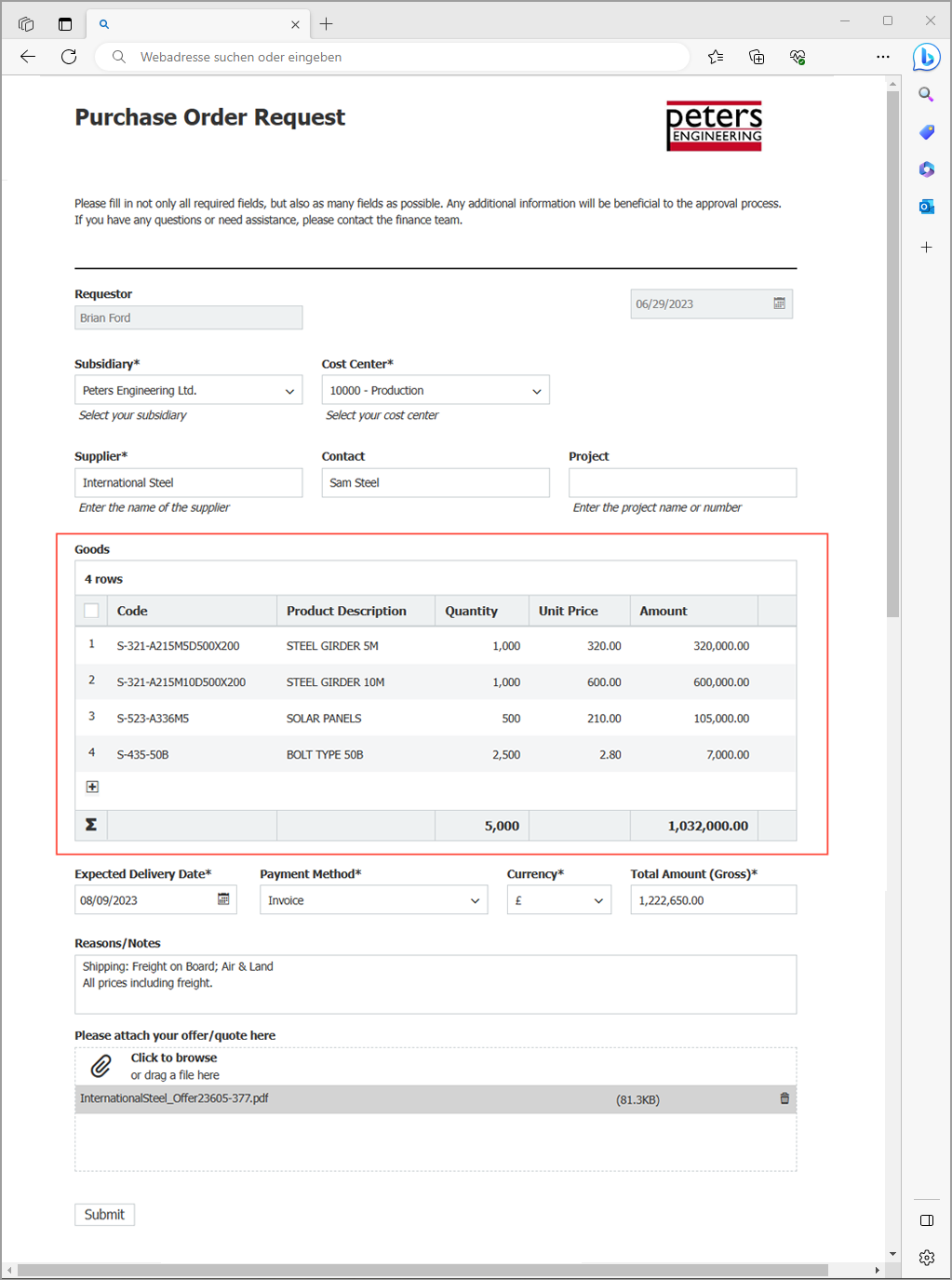Add a new row to the Goods table
The height and width of the screenshot is (1280, 952).
pyautogui.click(x=91, y=787)
